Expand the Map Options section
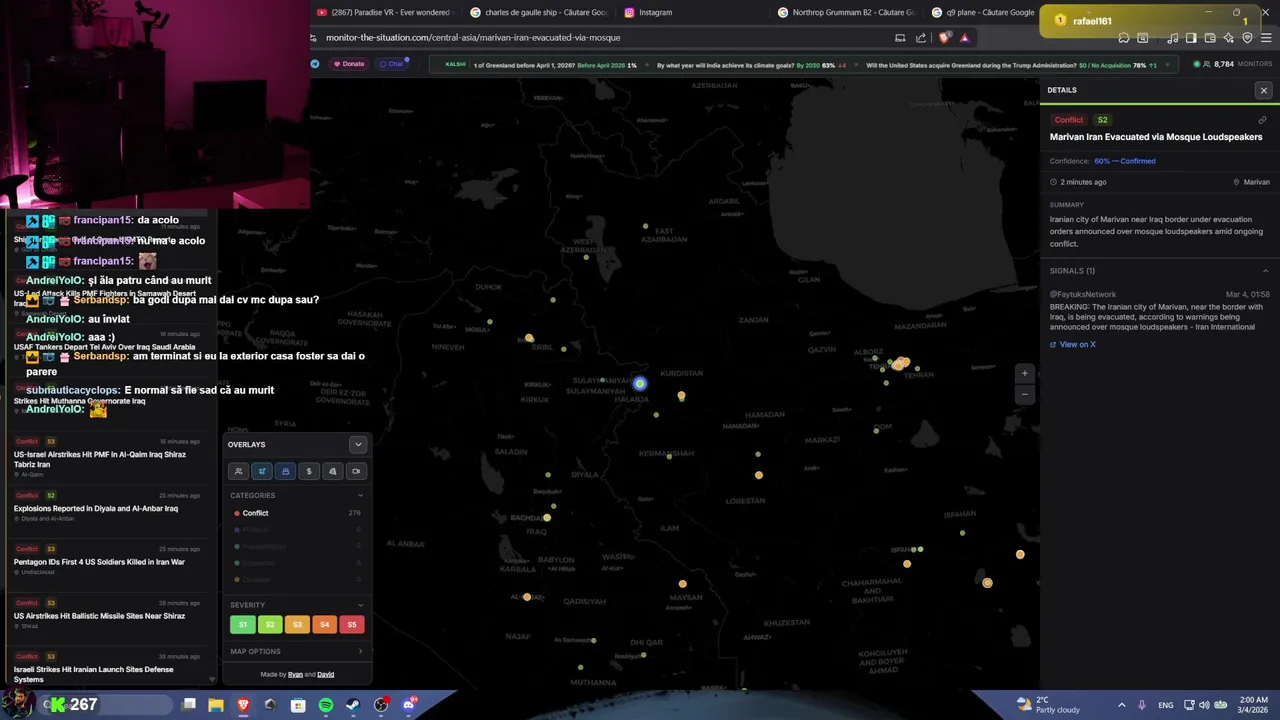Screen dimensions: 1280x720 361,651
